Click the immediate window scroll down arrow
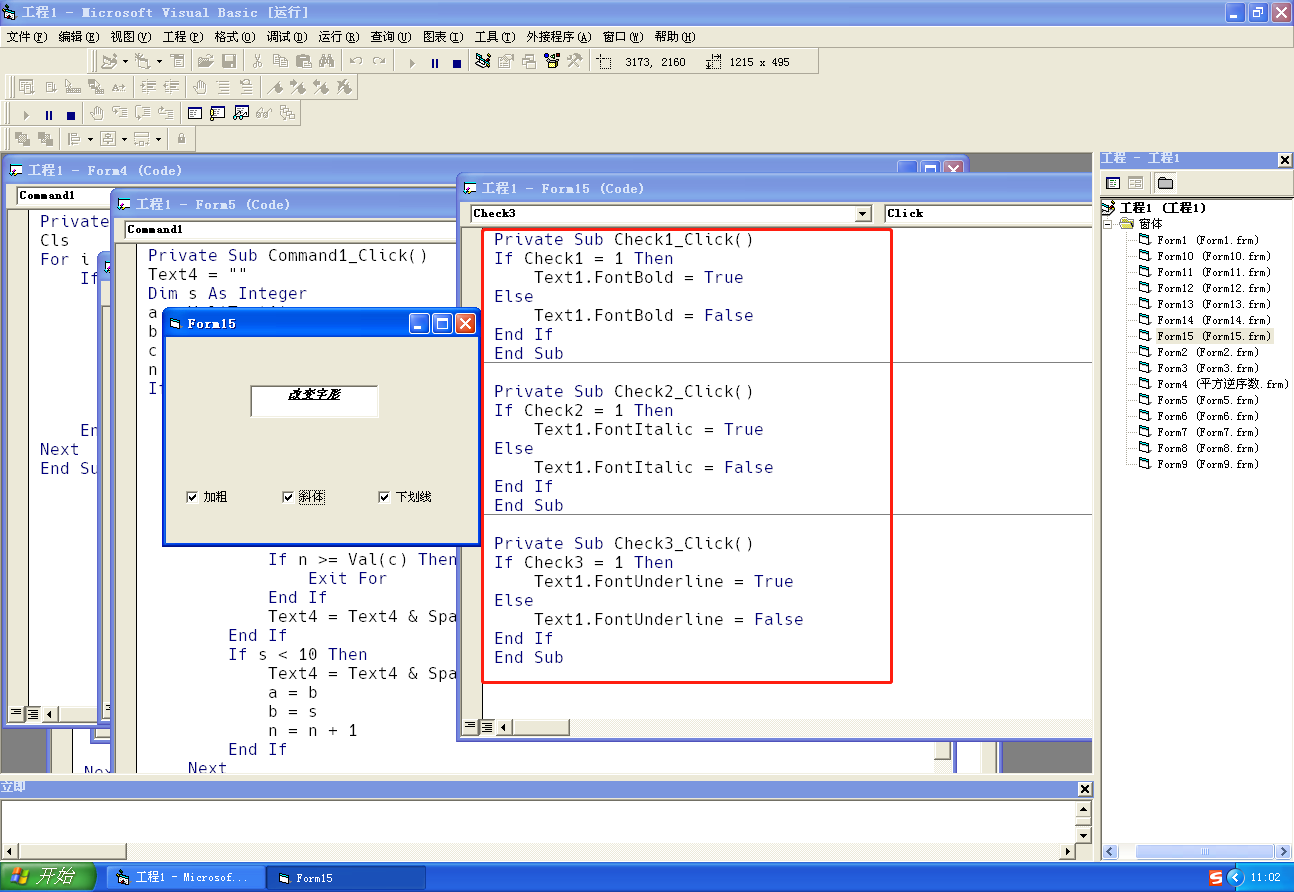Viewport: 1294px width, 892px height. (x=1083, y=834)
